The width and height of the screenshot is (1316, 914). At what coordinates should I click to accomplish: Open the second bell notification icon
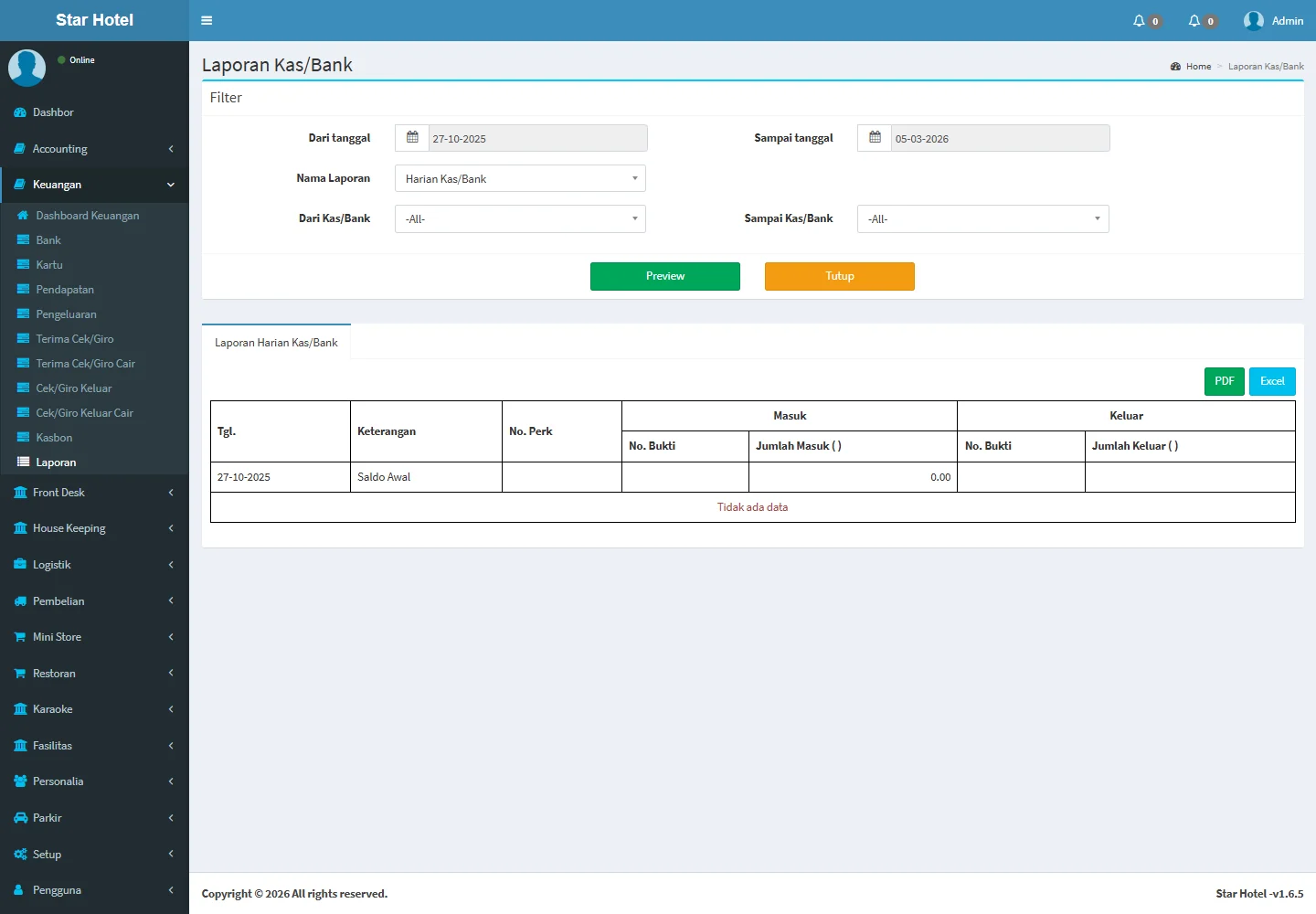(x=1194, y=20)
